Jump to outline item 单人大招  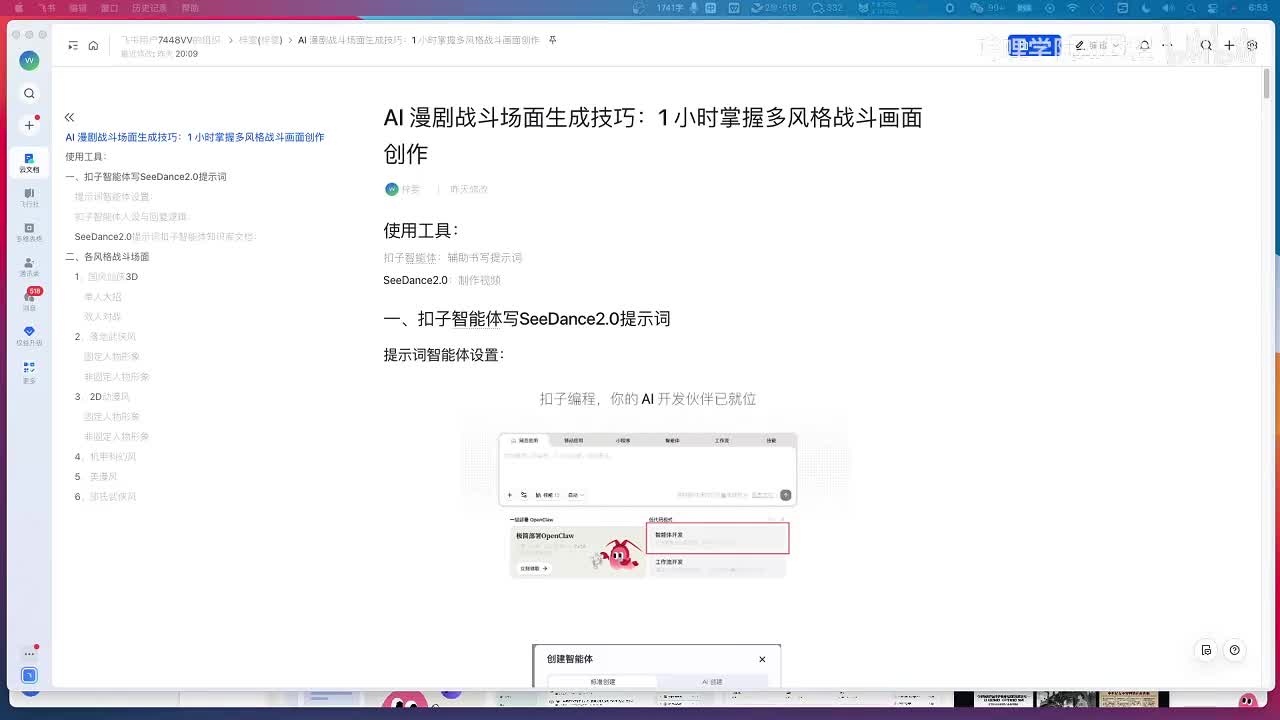point(103,297)
